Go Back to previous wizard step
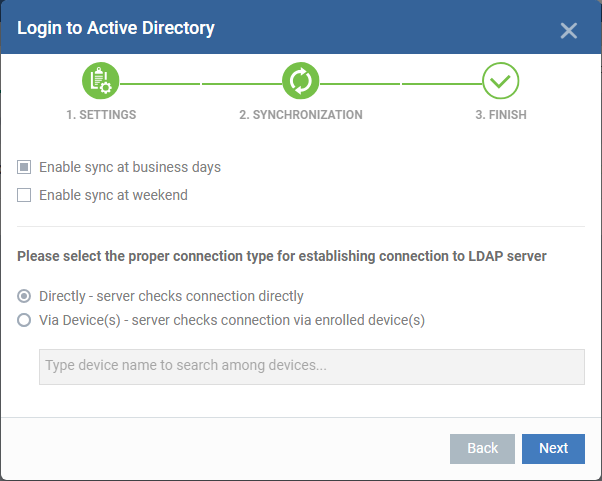This screenshot has width=602, height=481. coord(482,448)
